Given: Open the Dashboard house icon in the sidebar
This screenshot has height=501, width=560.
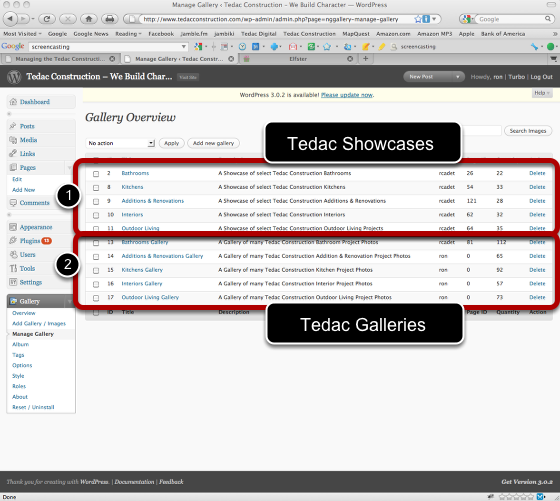Looking at the screenshot, I should (13, 102).
